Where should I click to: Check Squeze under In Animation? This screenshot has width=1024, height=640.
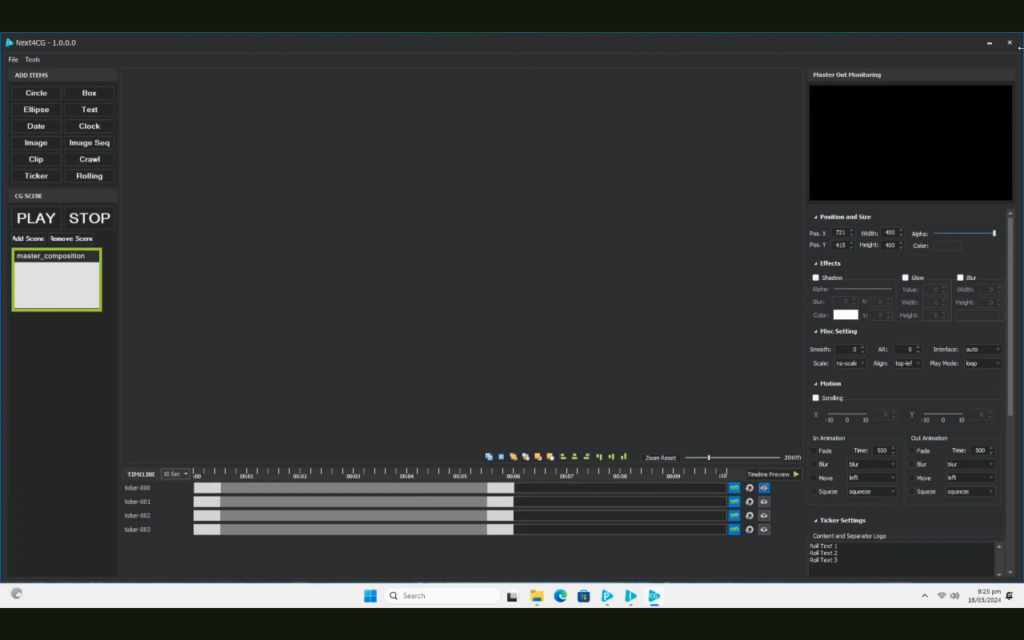[x=814, y=492]
